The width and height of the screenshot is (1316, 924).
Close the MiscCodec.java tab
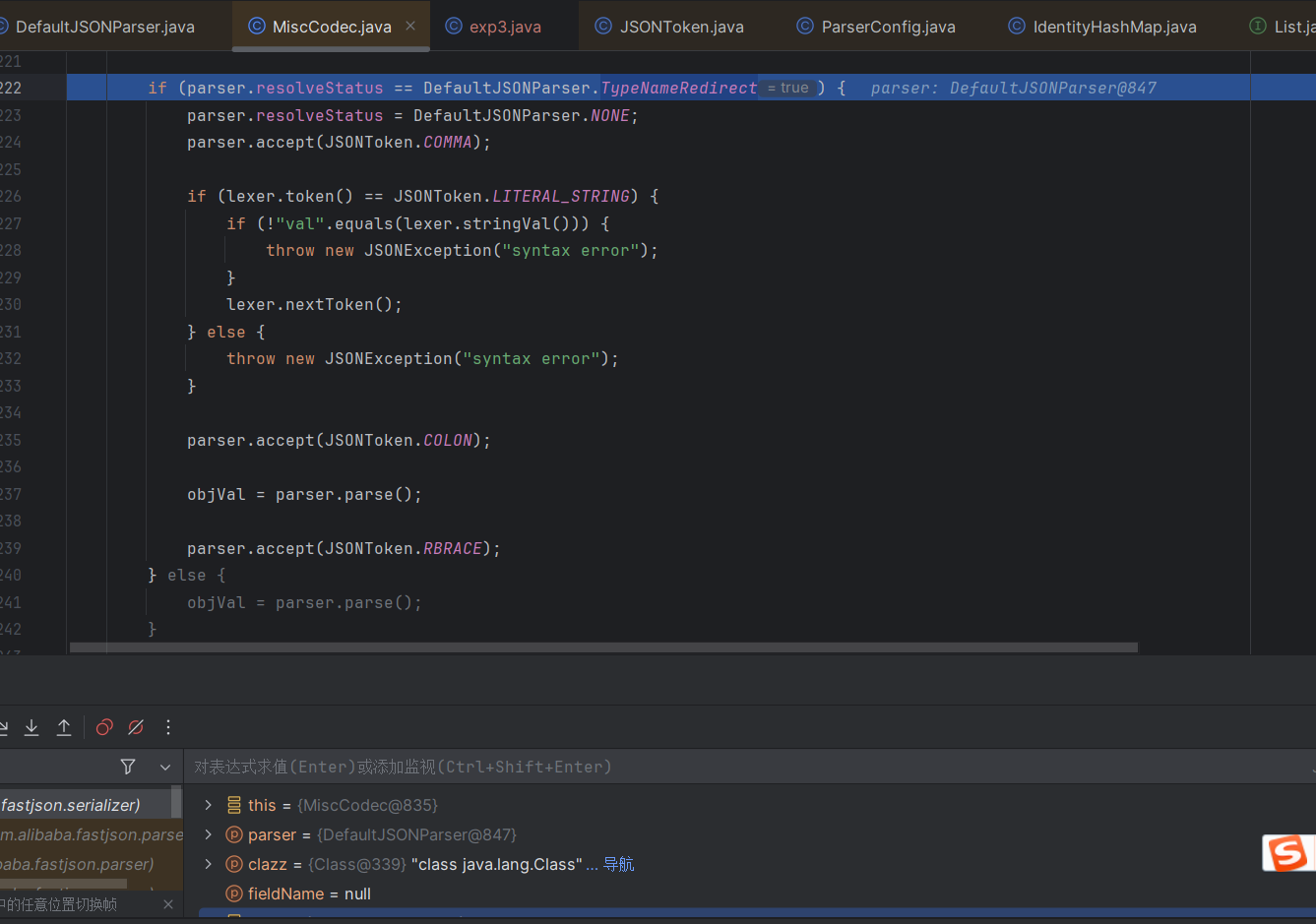pos(410,27)
